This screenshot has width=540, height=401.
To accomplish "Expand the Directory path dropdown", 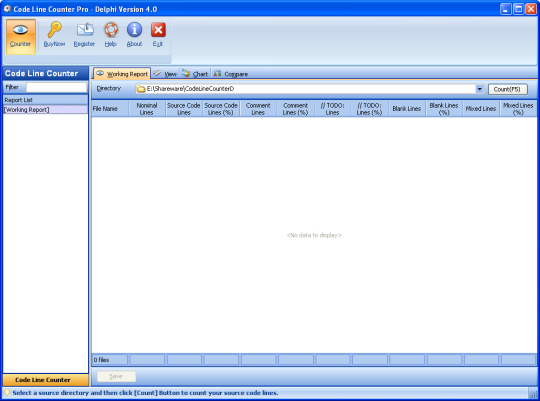I will [479, 89].
